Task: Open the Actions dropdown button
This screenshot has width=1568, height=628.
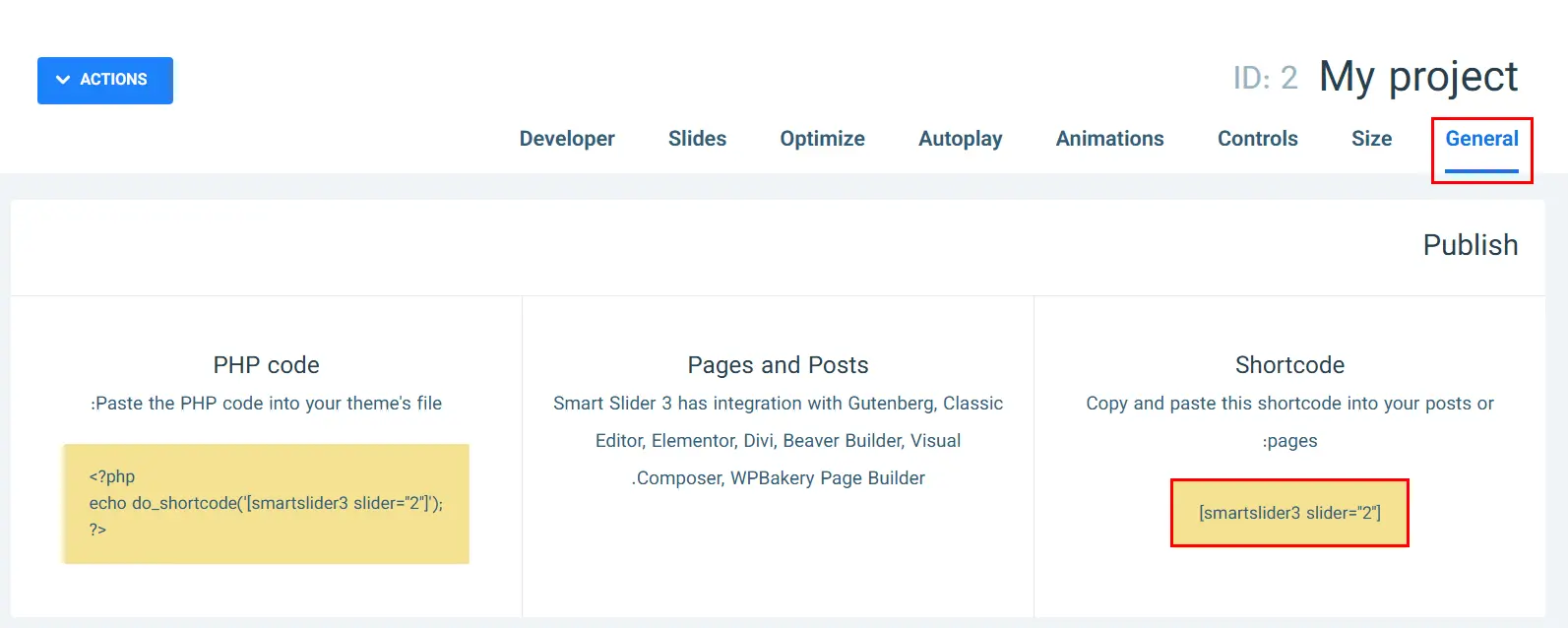Action: 105,80
